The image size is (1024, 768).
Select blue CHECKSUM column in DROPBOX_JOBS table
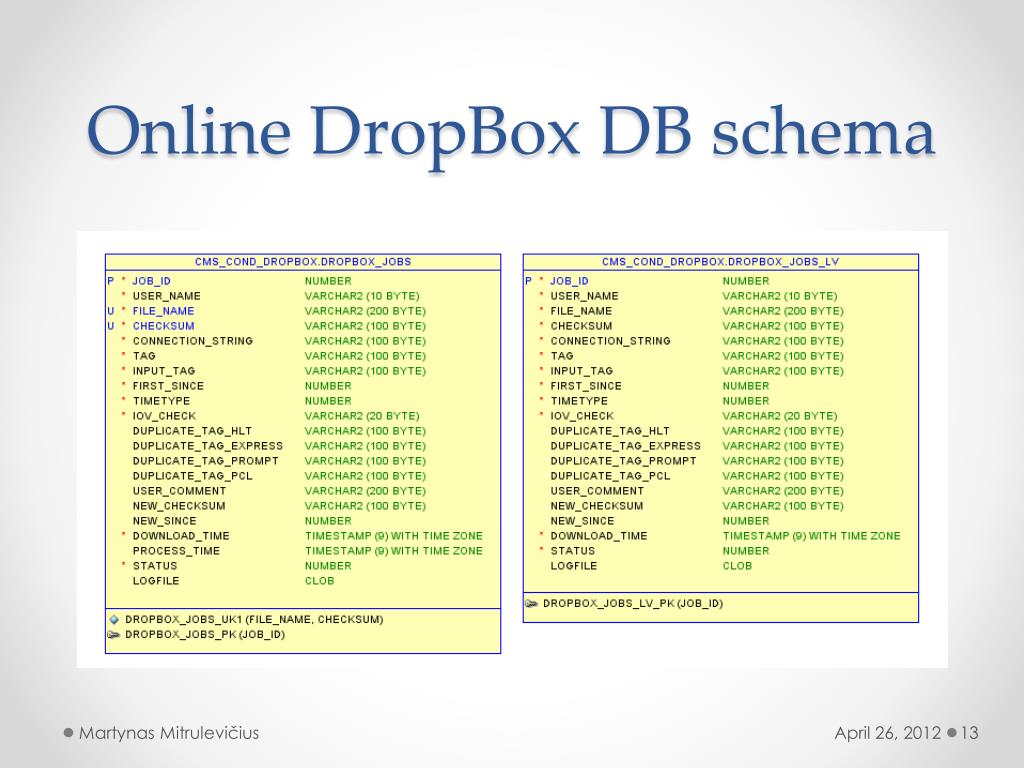163,326
